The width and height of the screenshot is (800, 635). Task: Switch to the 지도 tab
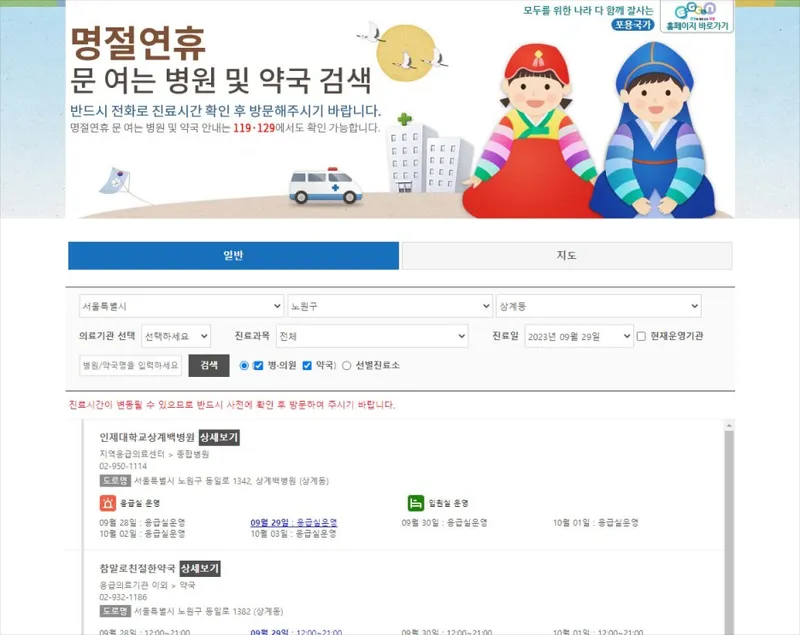(567, 256)
